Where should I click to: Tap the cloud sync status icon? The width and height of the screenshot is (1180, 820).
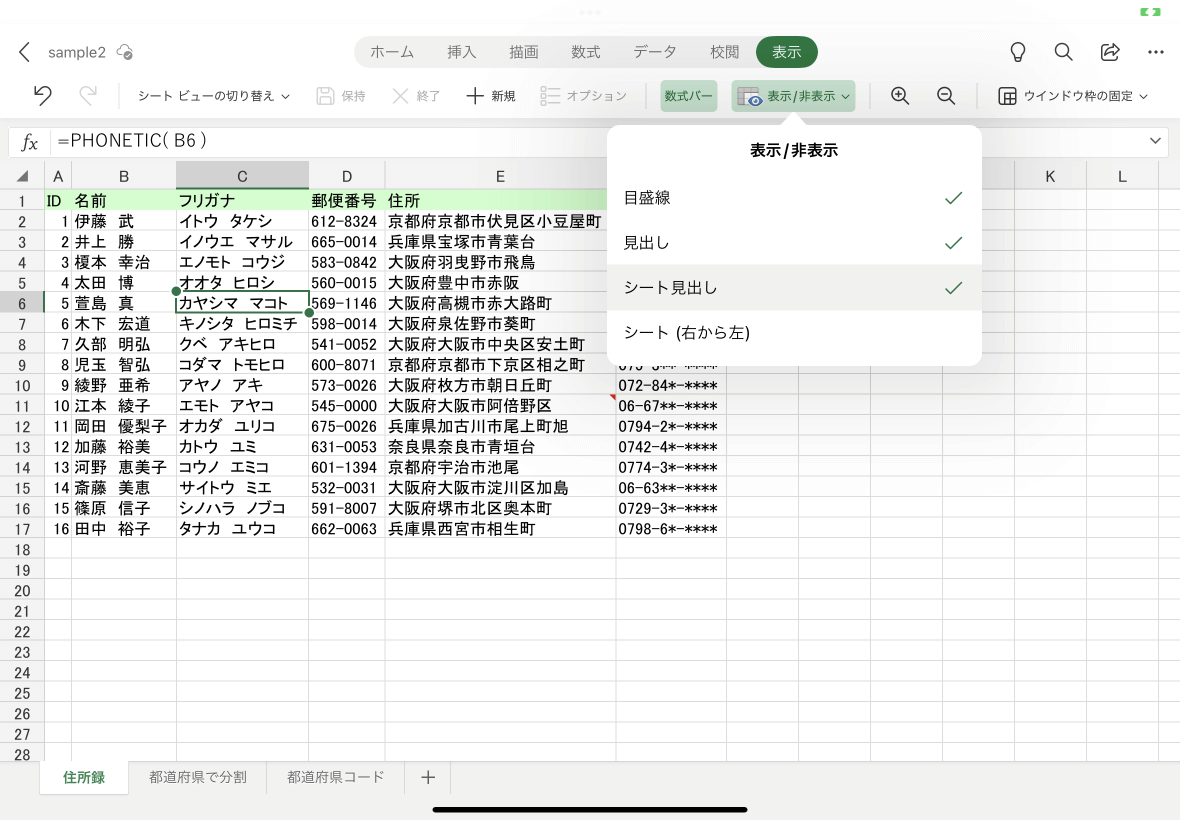(x=125, y=52)
